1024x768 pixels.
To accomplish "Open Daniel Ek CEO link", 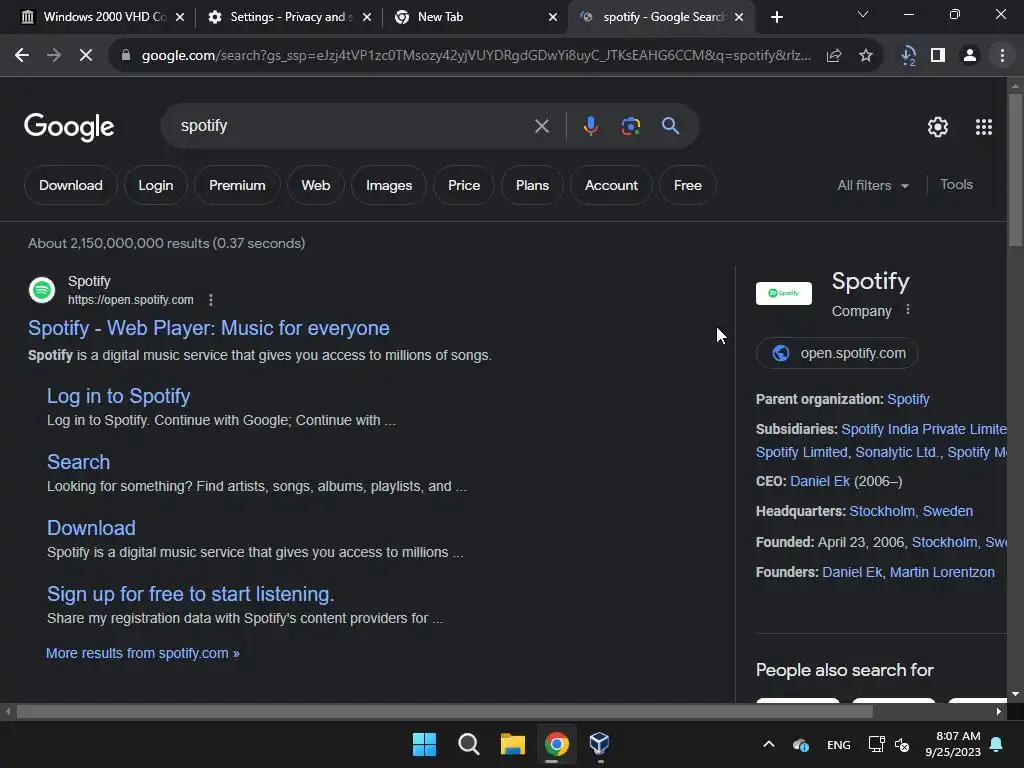I will pos(820,481).
